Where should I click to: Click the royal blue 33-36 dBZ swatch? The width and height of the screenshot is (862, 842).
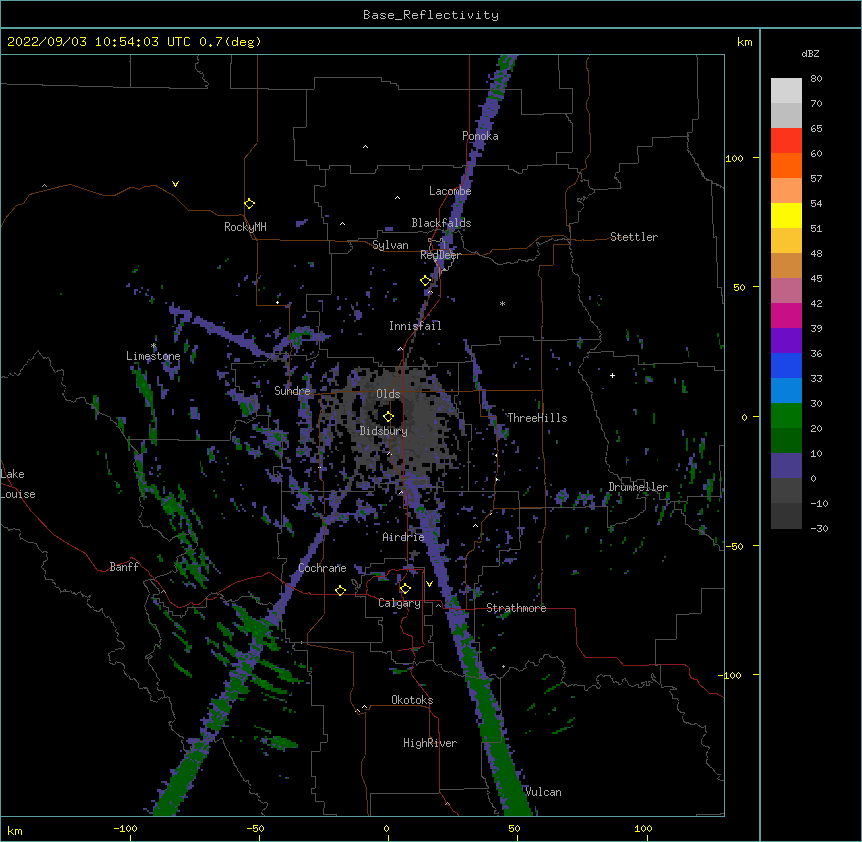coord(786,365)
